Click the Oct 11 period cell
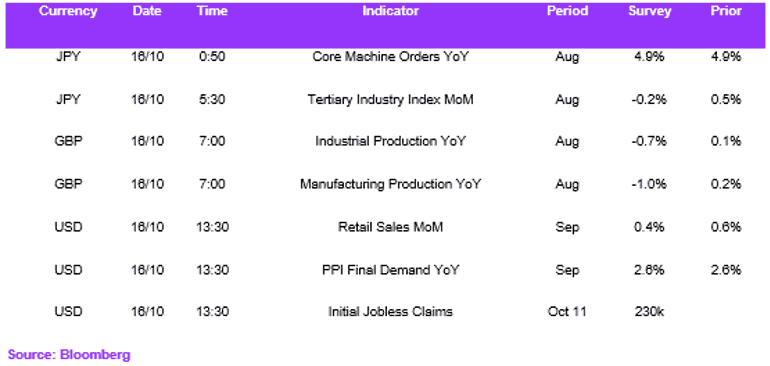Screen dimensions: 770x366 (568, 312)
